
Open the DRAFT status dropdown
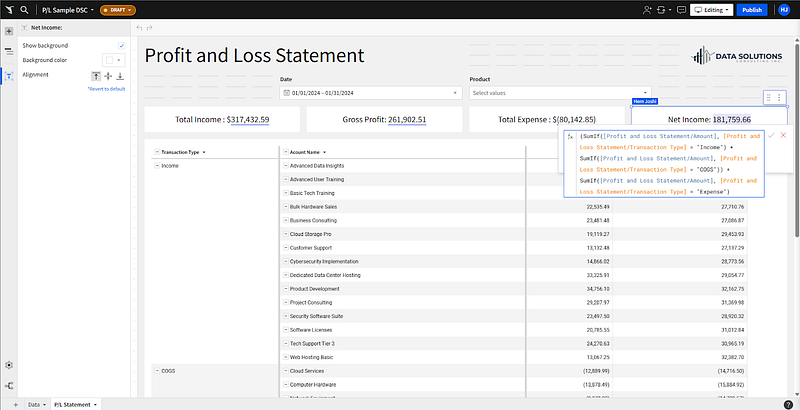point(118,9)
